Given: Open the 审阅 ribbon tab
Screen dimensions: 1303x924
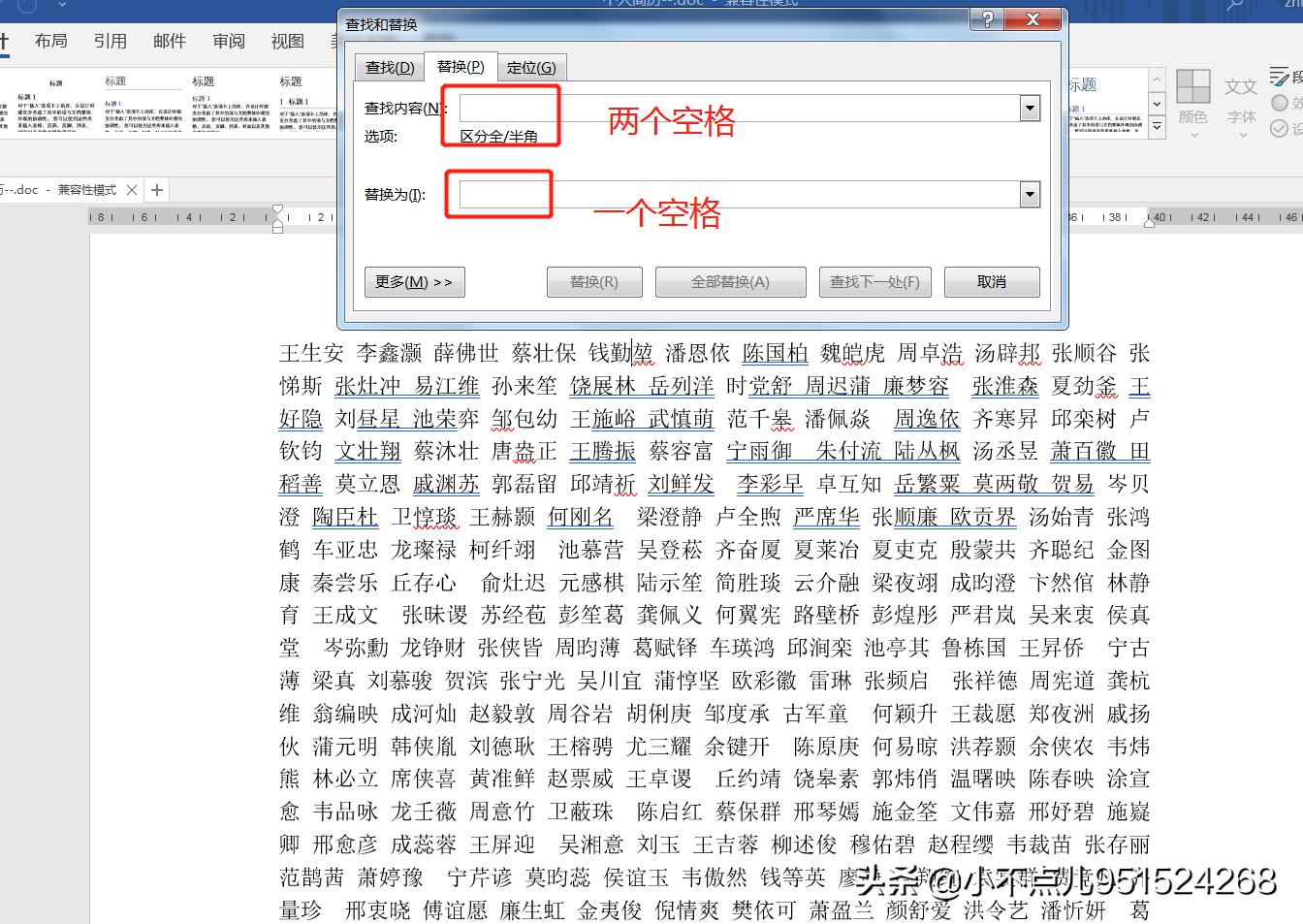Looking at the screenshot, I should tap(229, 41).
